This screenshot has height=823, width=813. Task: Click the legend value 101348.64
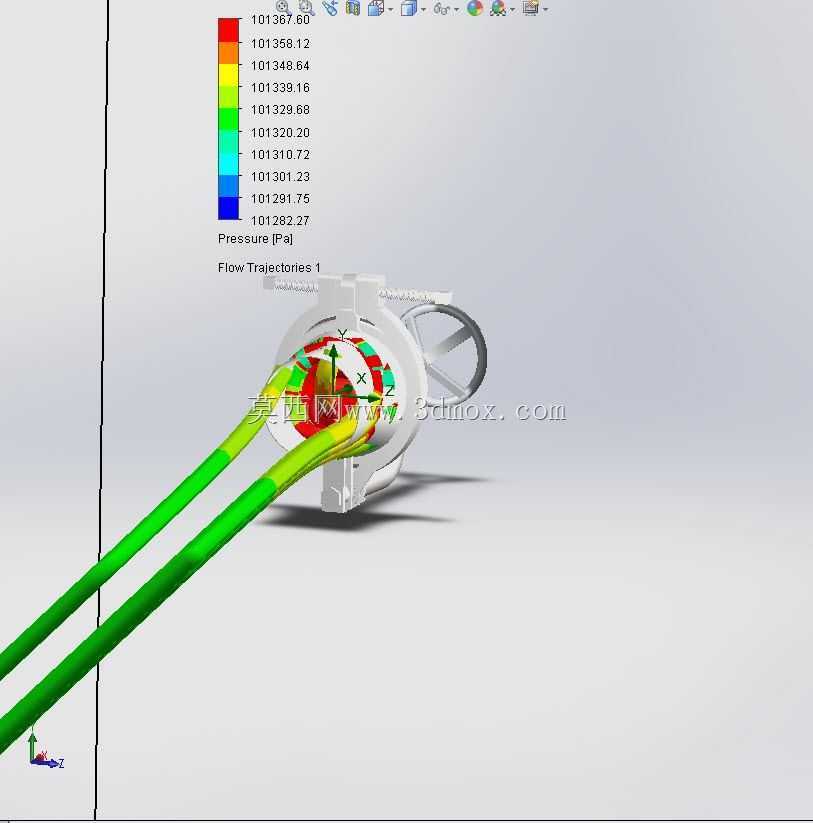pos(280,66)
